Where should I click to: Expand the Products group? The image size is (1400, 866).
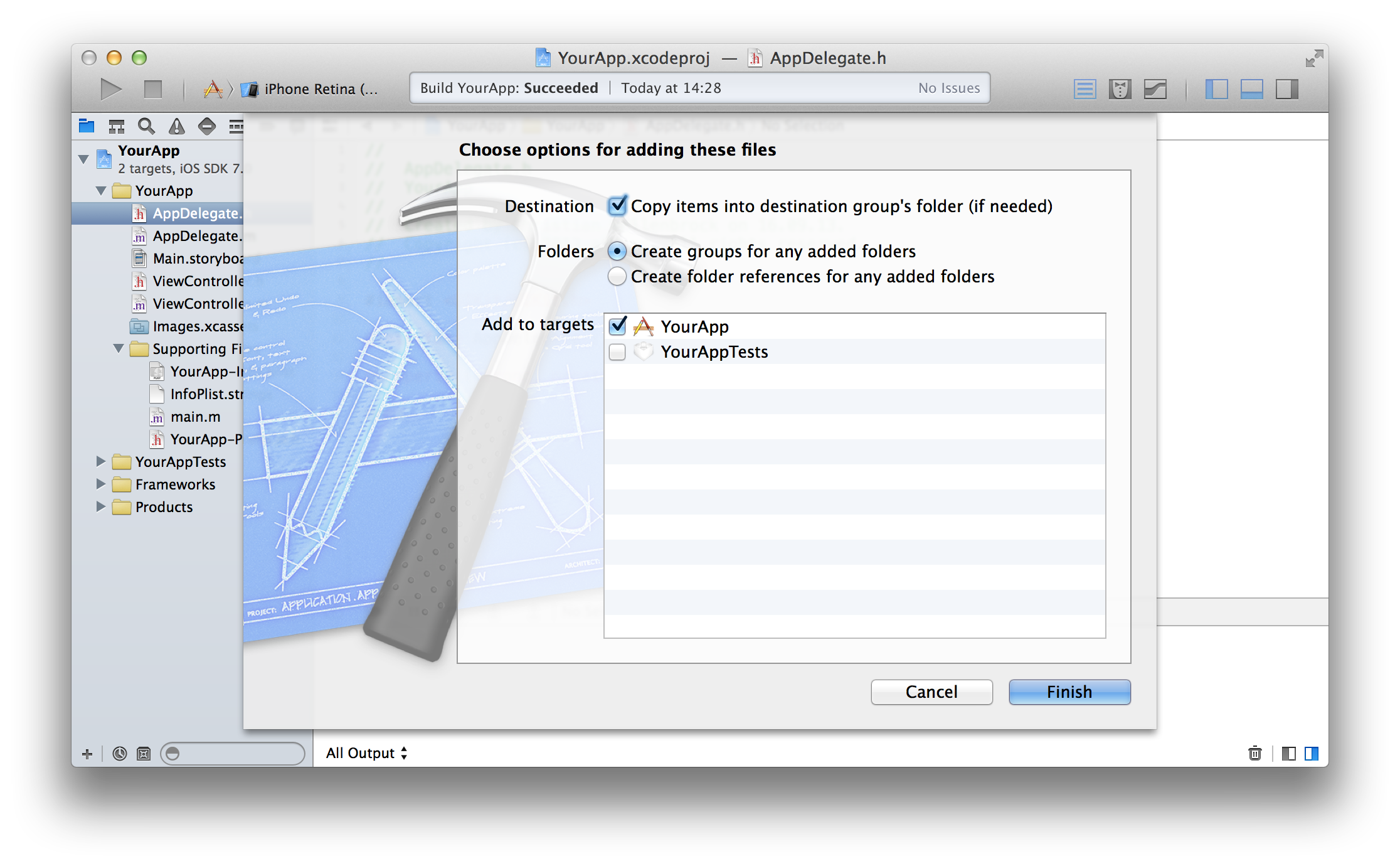pos(101,506)
